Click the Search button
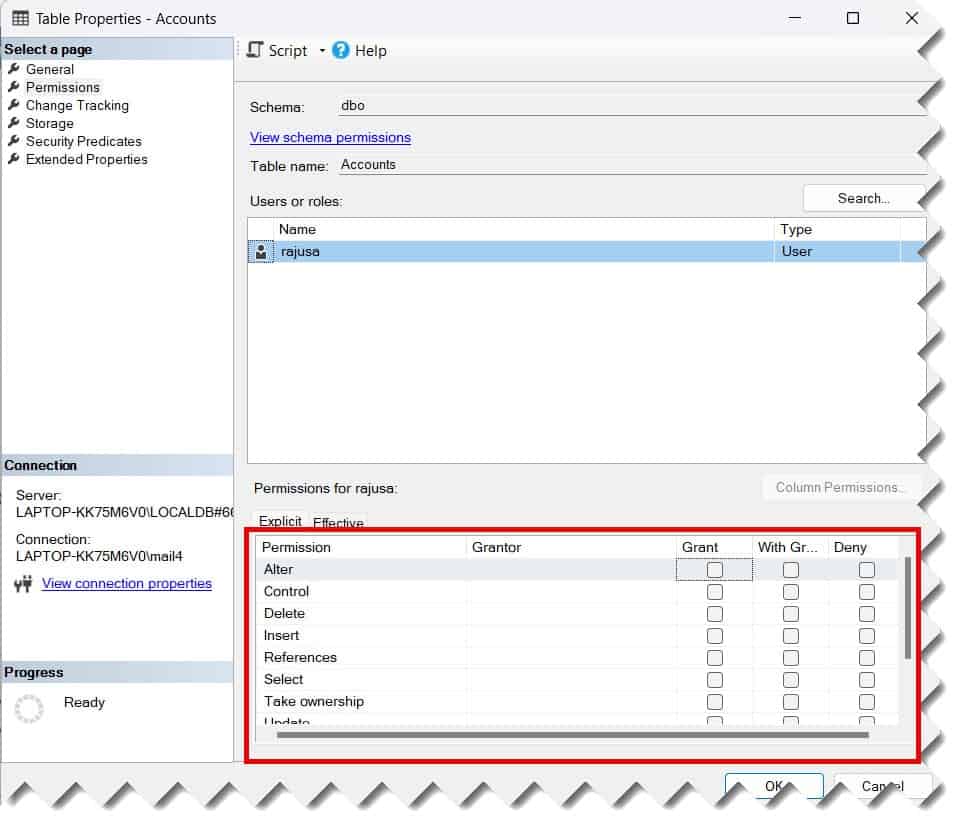 point(864,198)
